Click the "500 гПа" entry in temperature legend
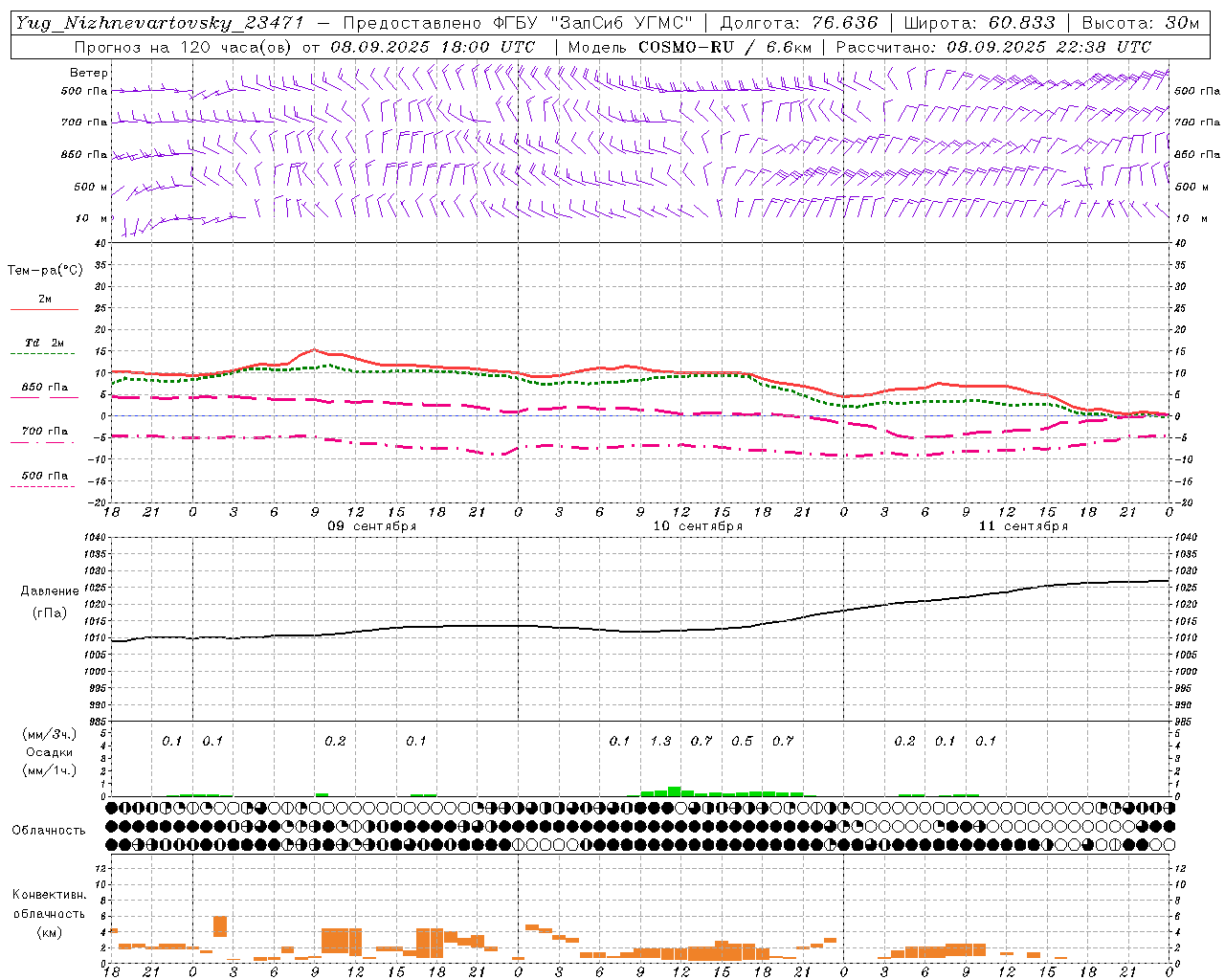The width and height of the screenshot is (1225, 980). pyautogui.click(x=45, y=476)
